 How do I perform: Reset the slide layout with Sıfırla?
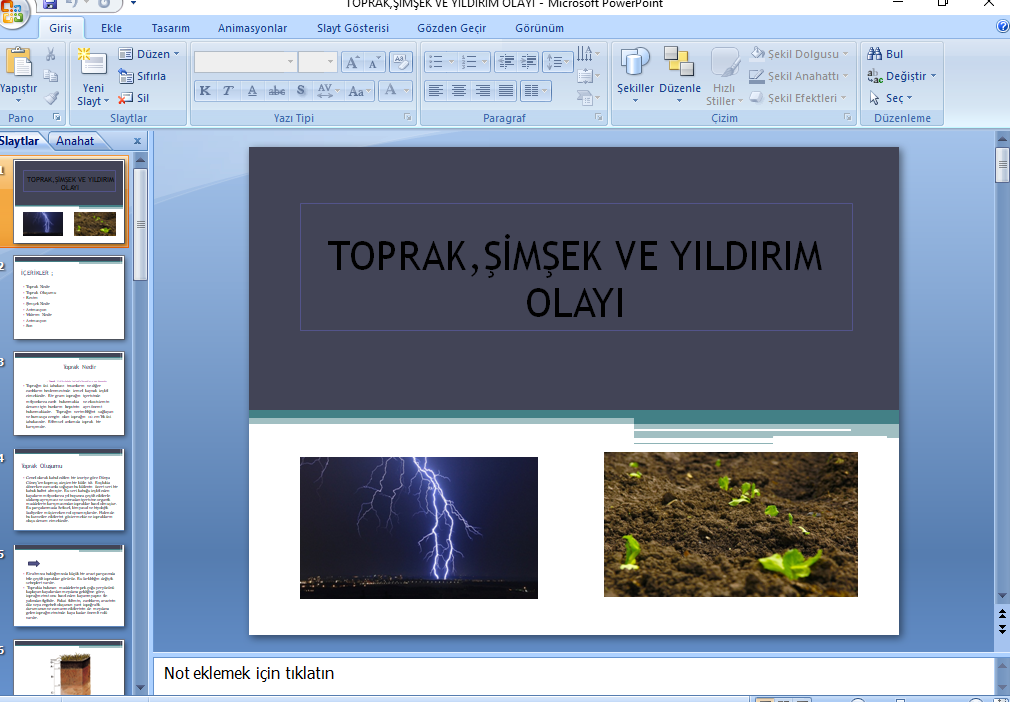142,76
